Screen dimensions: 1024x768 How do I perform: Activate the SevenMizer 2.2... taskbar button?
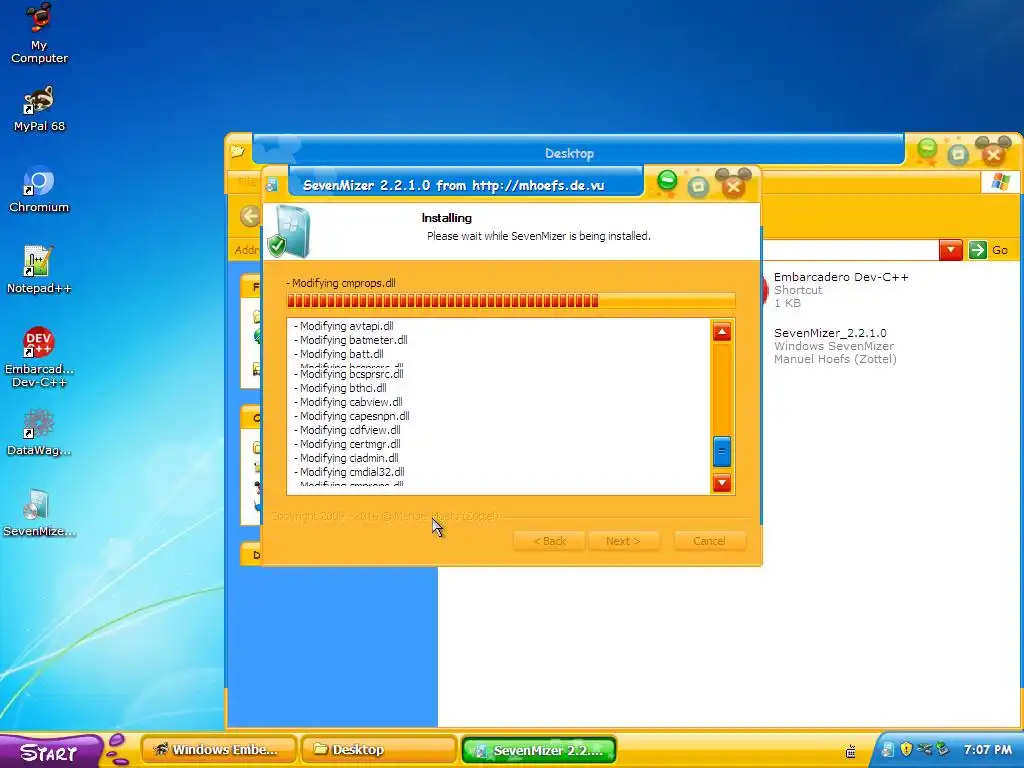539,750
